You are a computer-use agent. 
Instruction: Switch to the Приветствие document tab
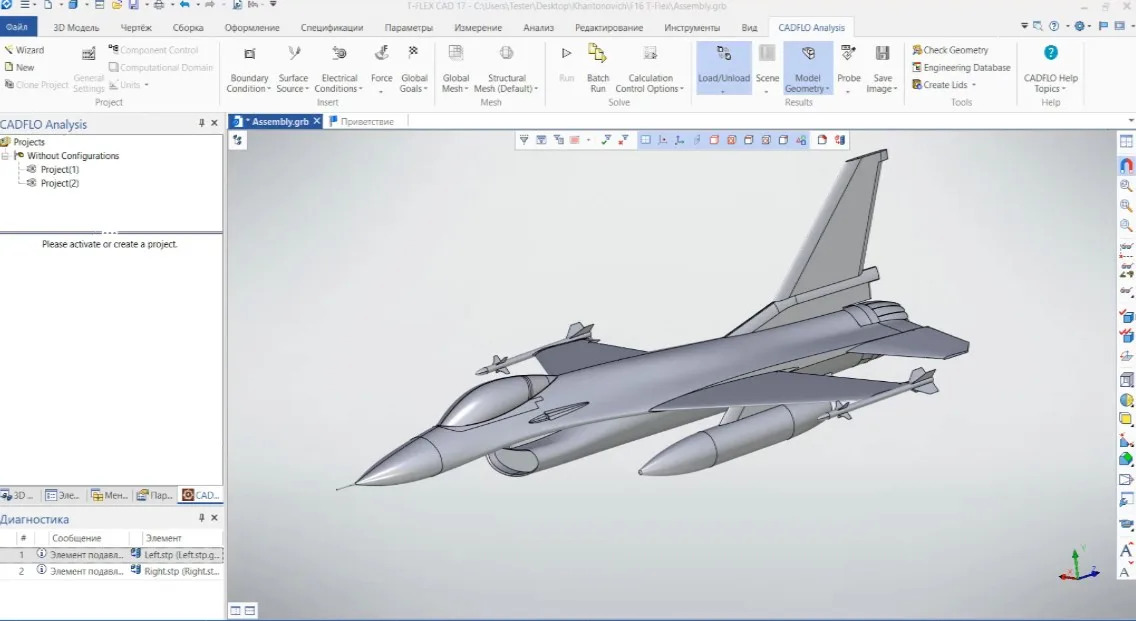367,122
